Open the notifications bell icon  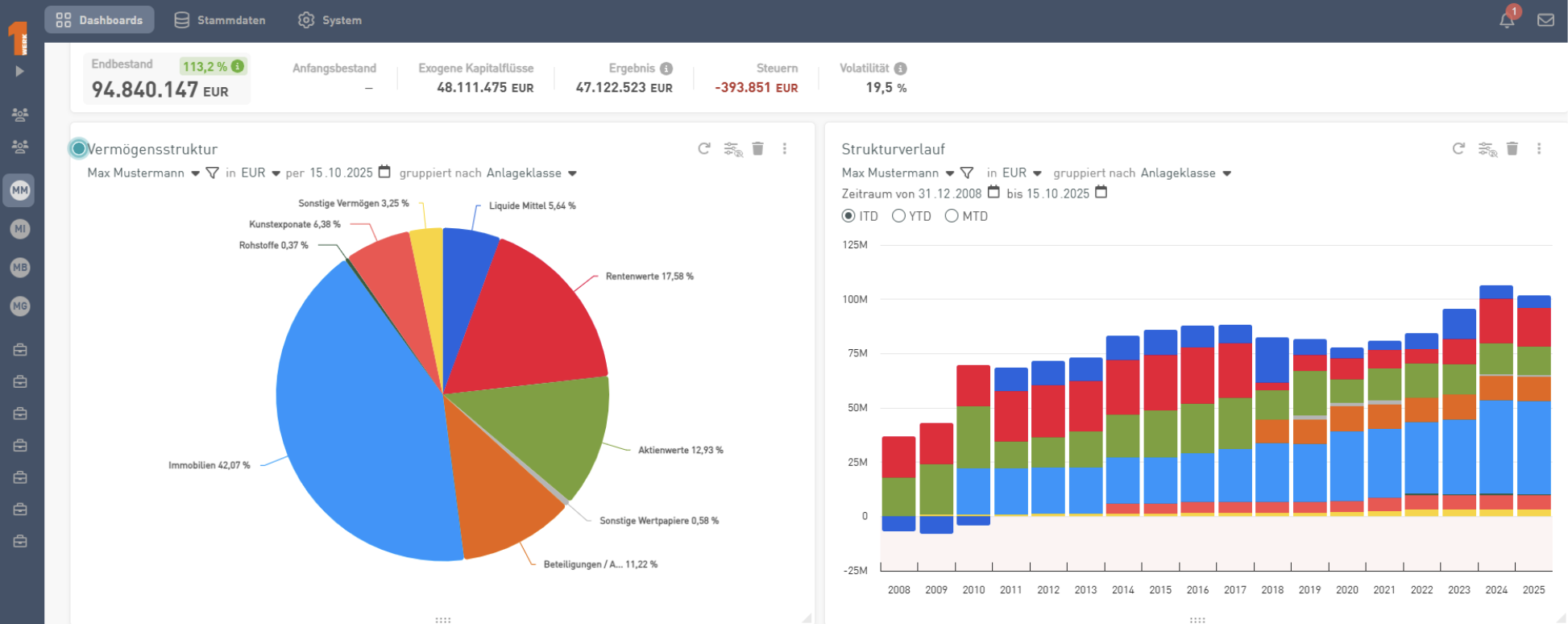pyautogui.click(x=1506, y=20)
